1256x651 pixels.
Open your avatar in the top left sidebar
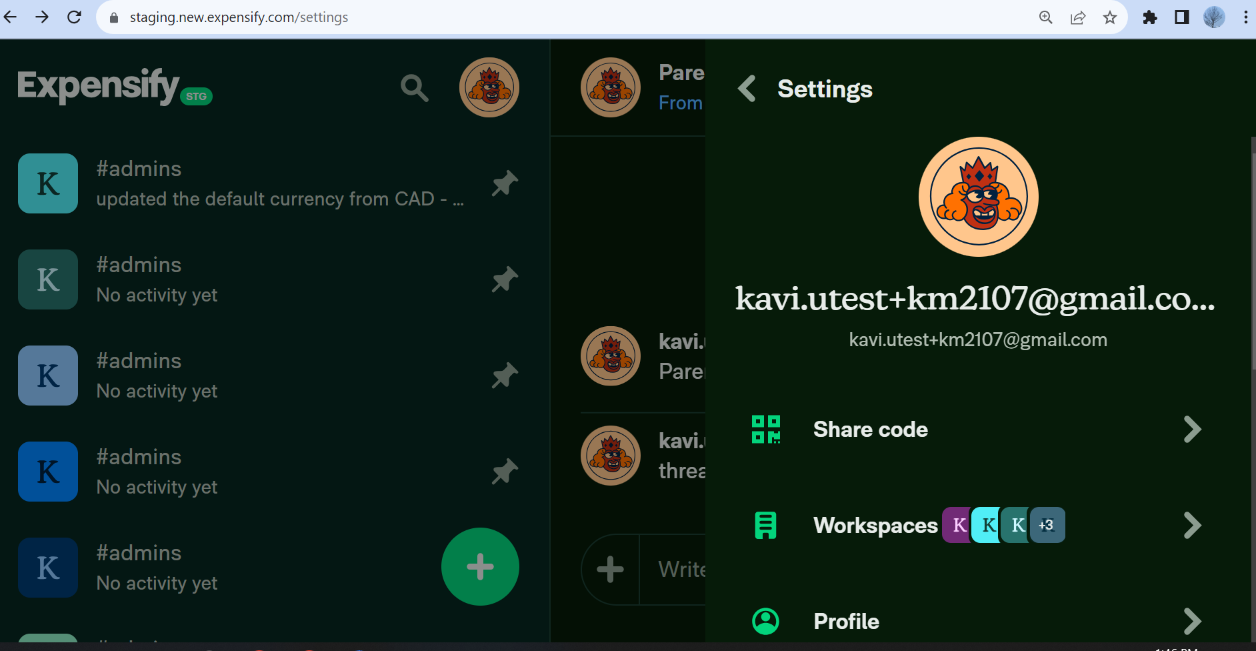pos(489,87)
